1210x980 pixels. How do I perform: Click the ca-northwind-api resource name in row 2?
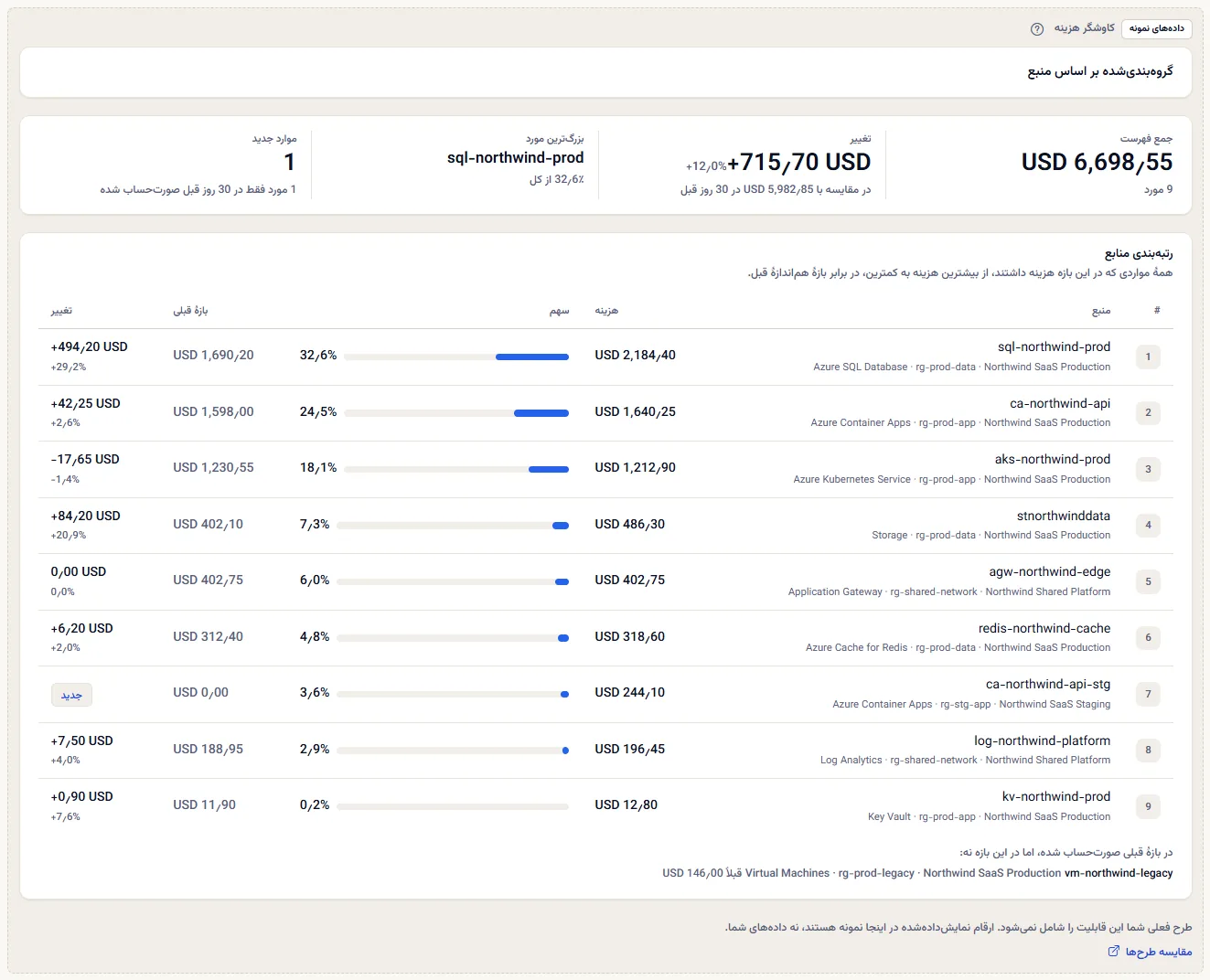(x=1060, y=403)
